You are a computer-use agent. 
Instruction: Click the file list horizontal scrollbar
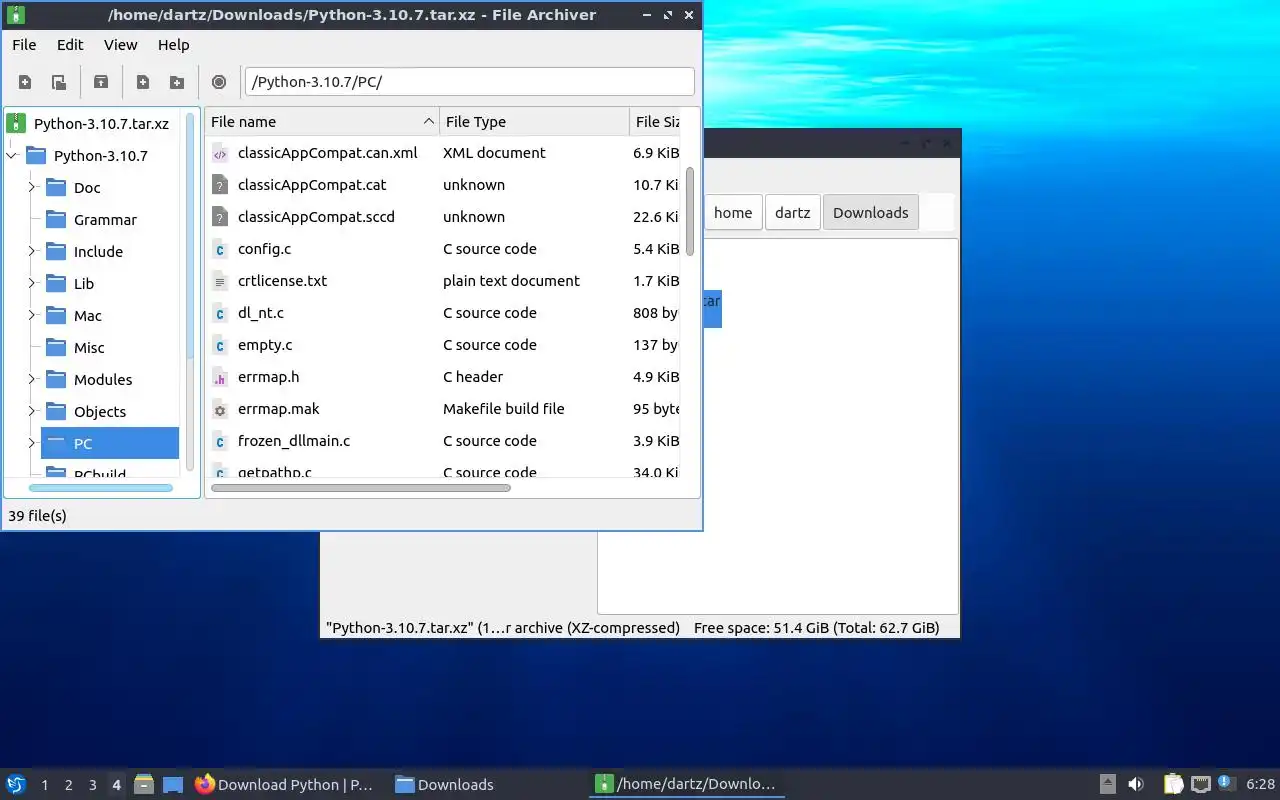pyautogui.click(x=361, y=488)
